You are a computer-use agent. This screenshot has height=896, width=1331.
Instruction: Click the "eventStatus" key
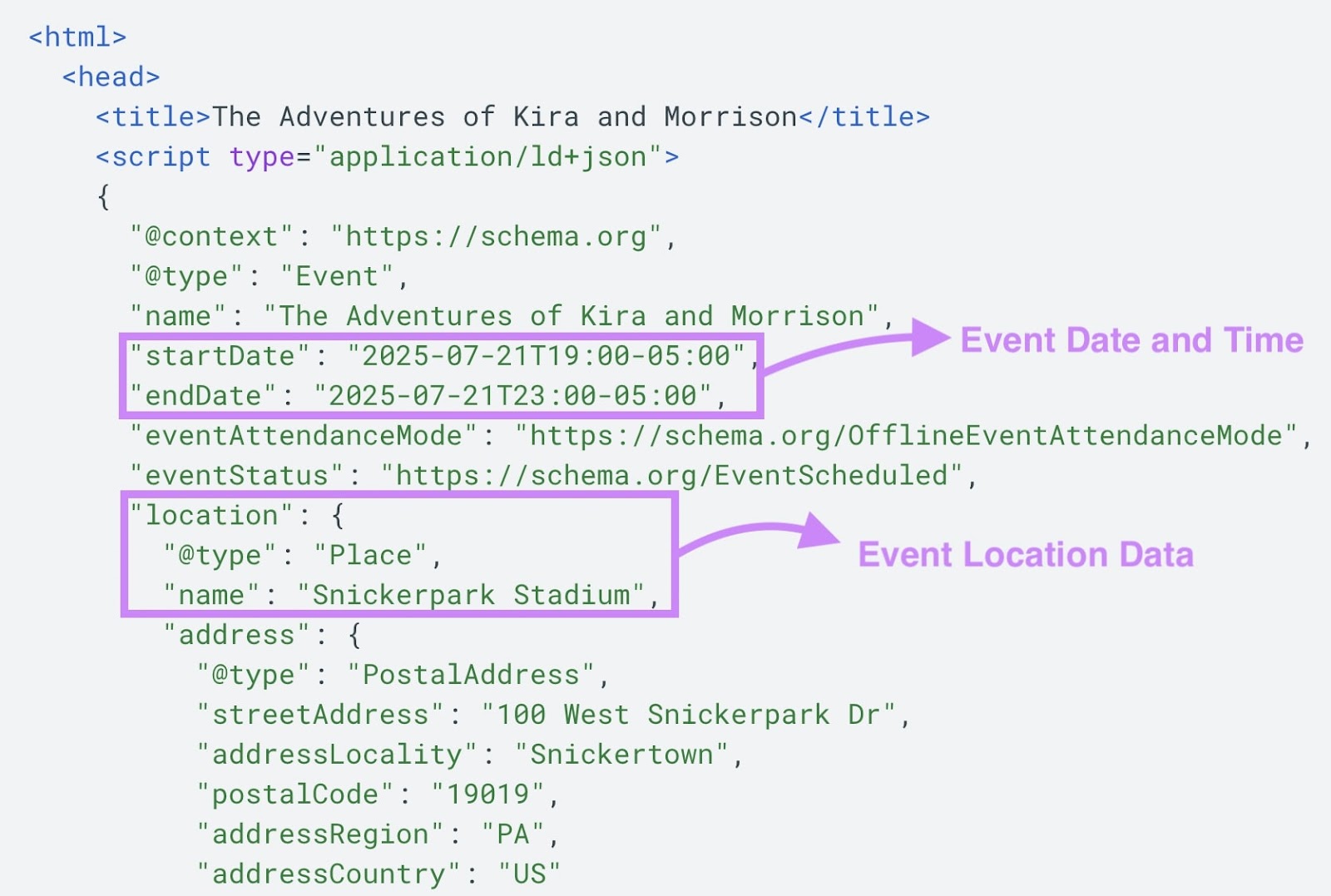(237, 476)
